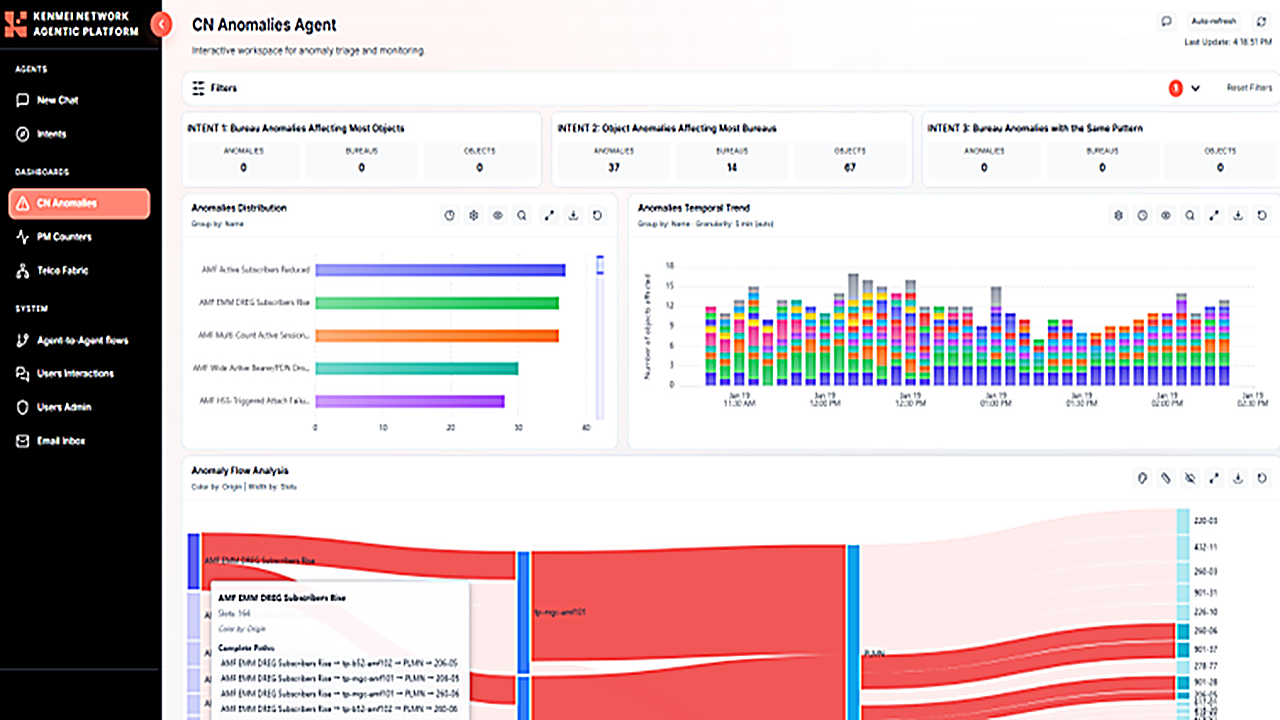This screenshot has height=720, width=1280.
Task: Click AMF EMM DREG Subscribers Rise green bar
Action: [x=437, y=303]
